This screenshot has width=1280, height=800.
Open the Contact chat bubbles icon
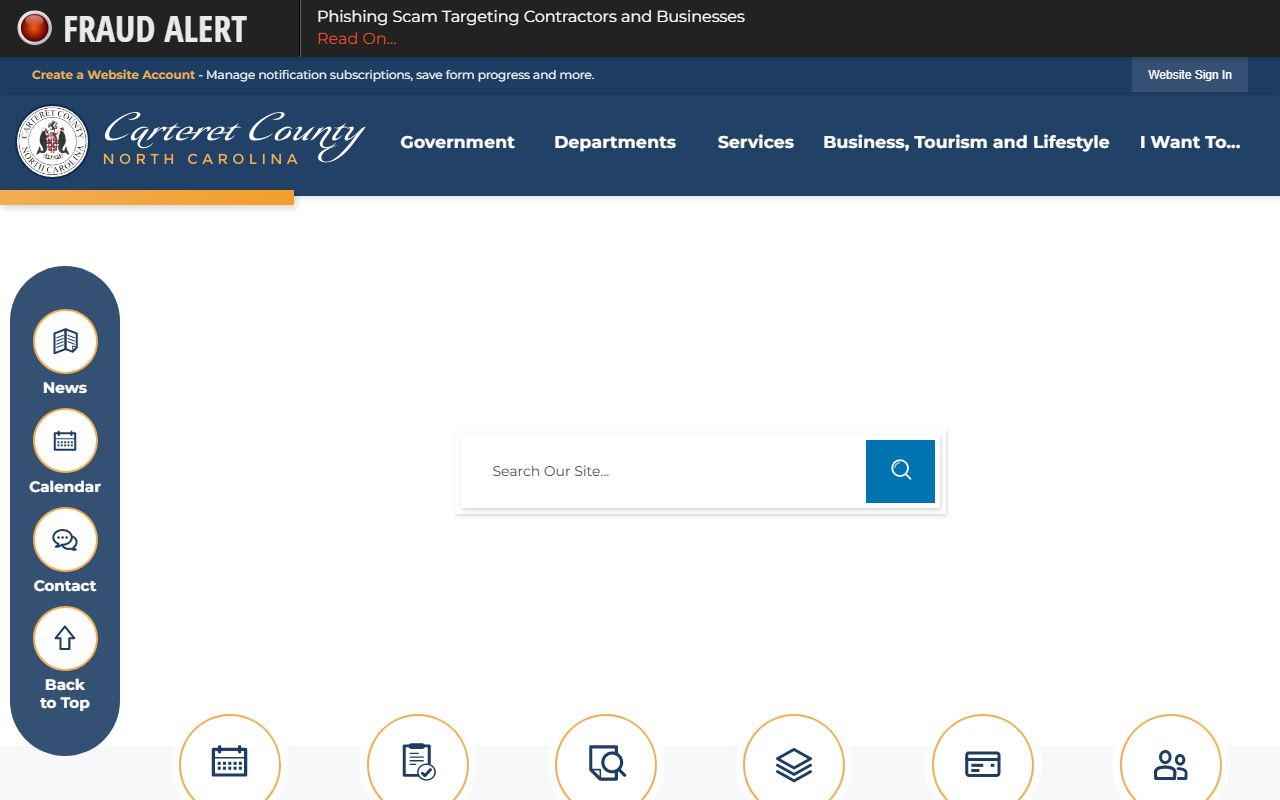[65, 540]
